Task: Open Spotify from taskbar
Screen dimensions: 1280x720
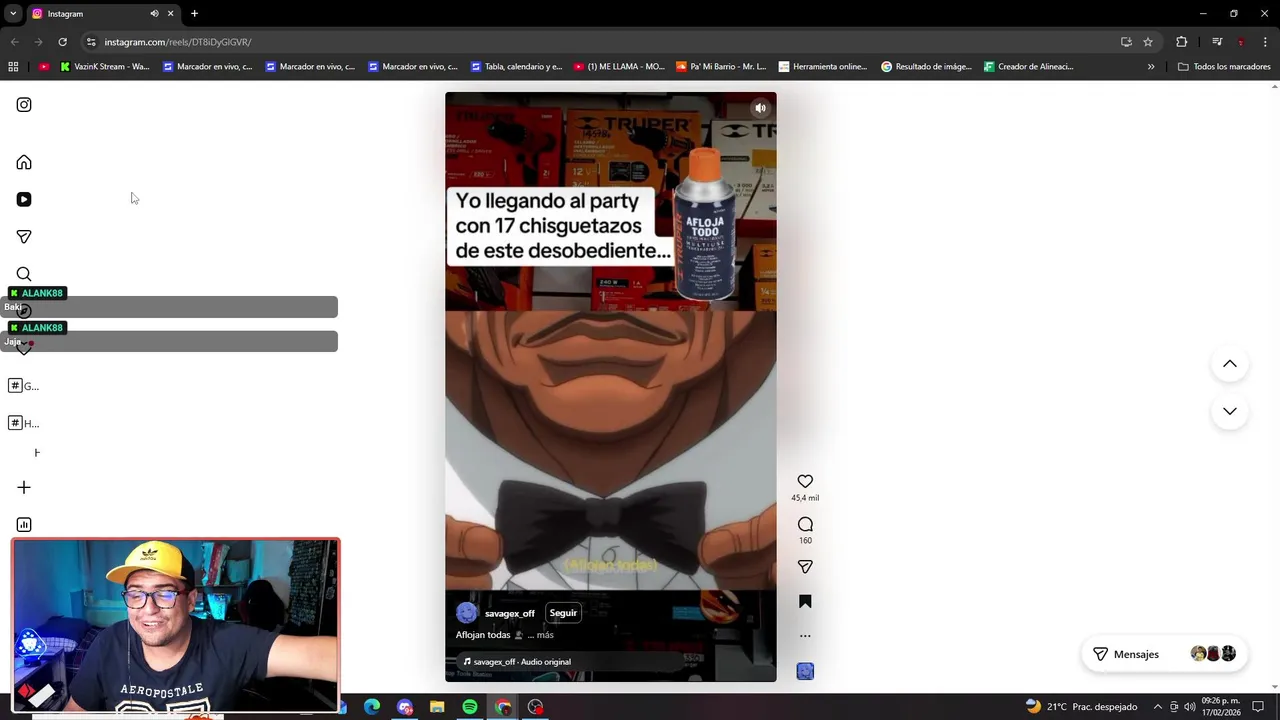Action: pyautogui.click(x=470, y=707)
